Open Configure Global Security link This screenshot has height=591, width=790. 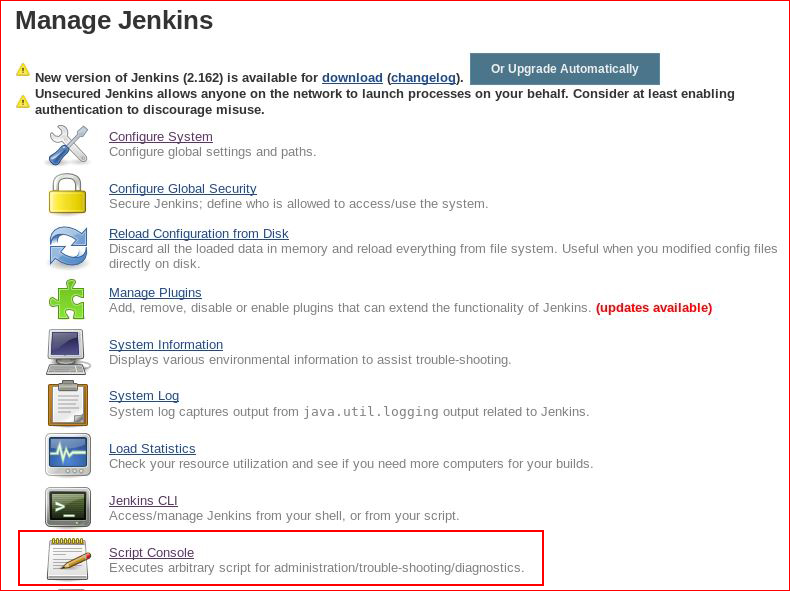[183, 188]
